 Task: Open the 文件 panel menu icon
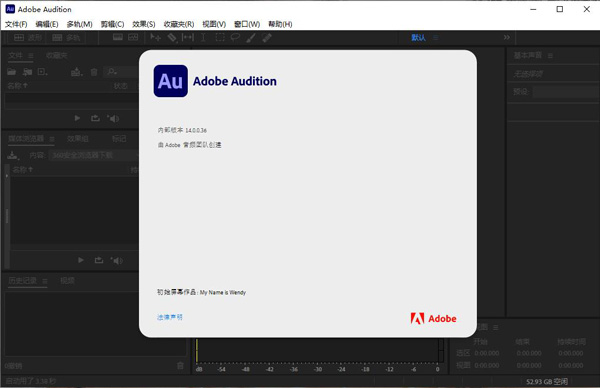(x=31, y=56)
